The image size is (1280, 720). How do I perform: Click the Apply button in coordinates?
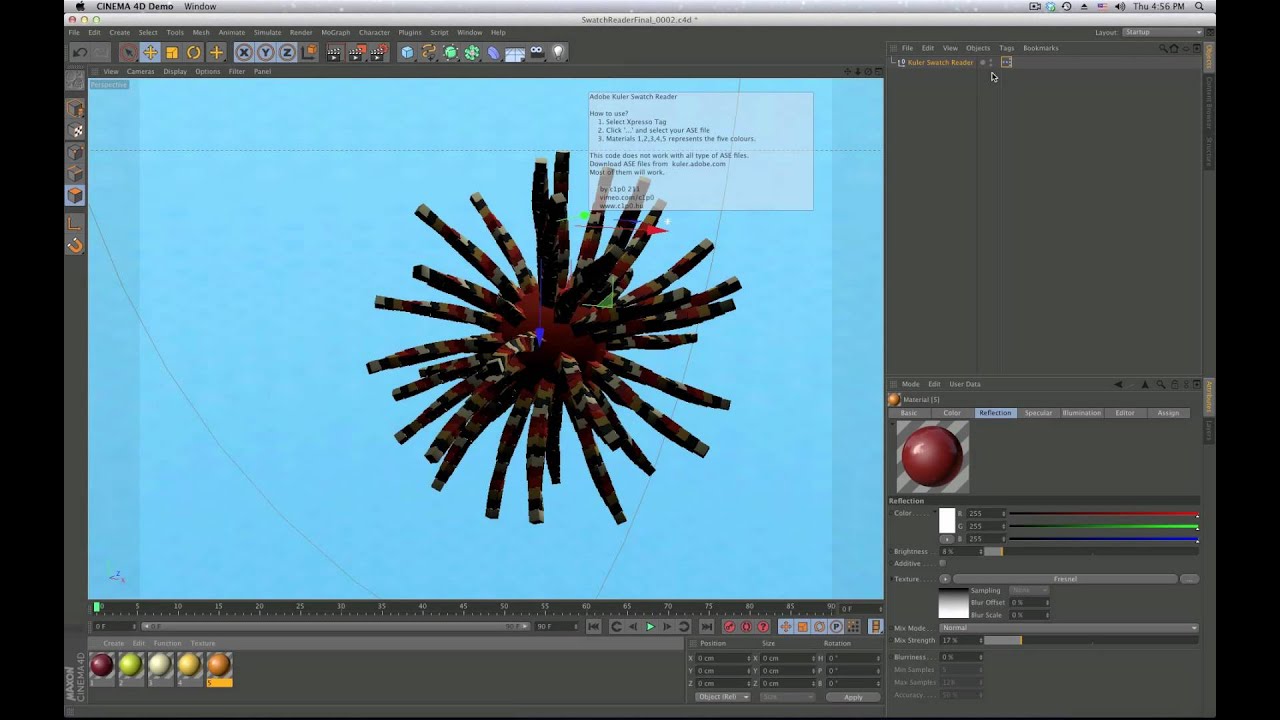tap(853, 697)
